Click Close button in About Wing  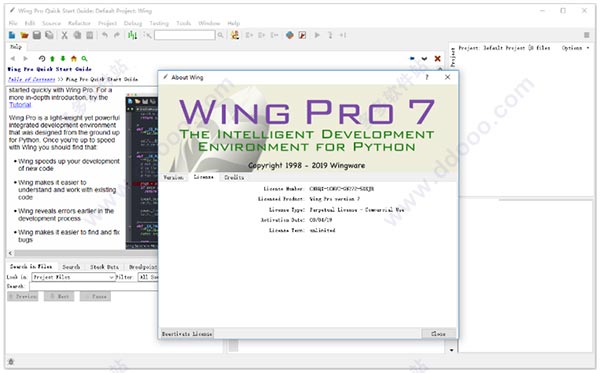coord(439,334)
